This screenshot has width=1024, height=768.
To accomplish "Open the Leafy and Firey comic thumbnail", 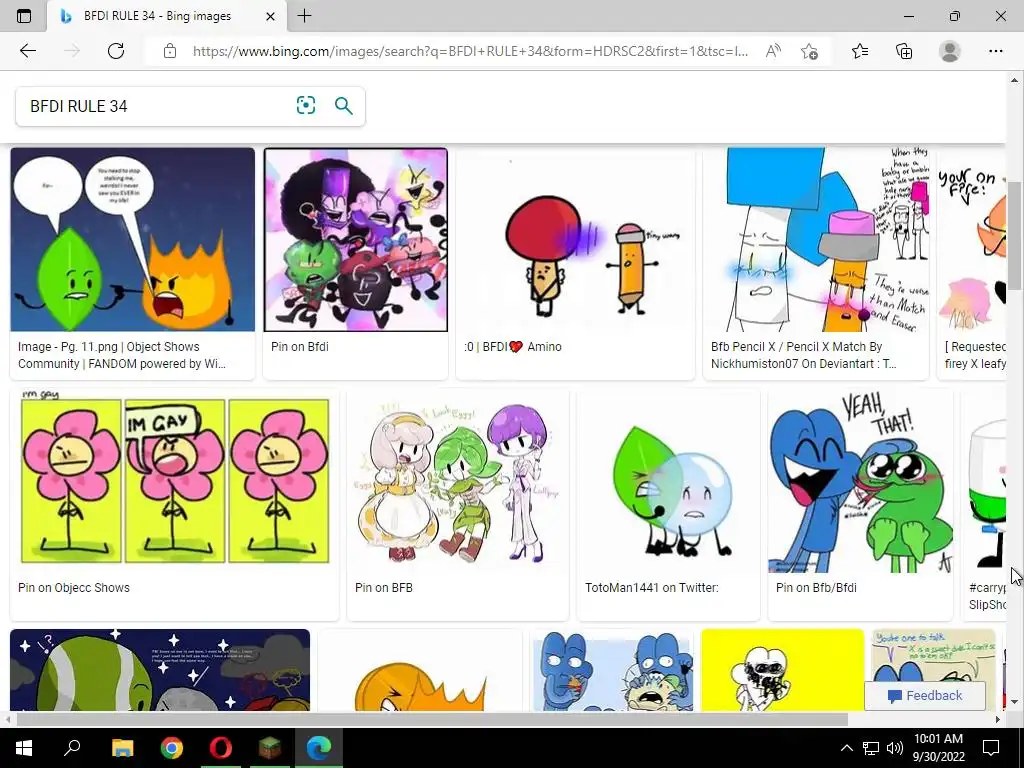I will click(x=133, y=240).
